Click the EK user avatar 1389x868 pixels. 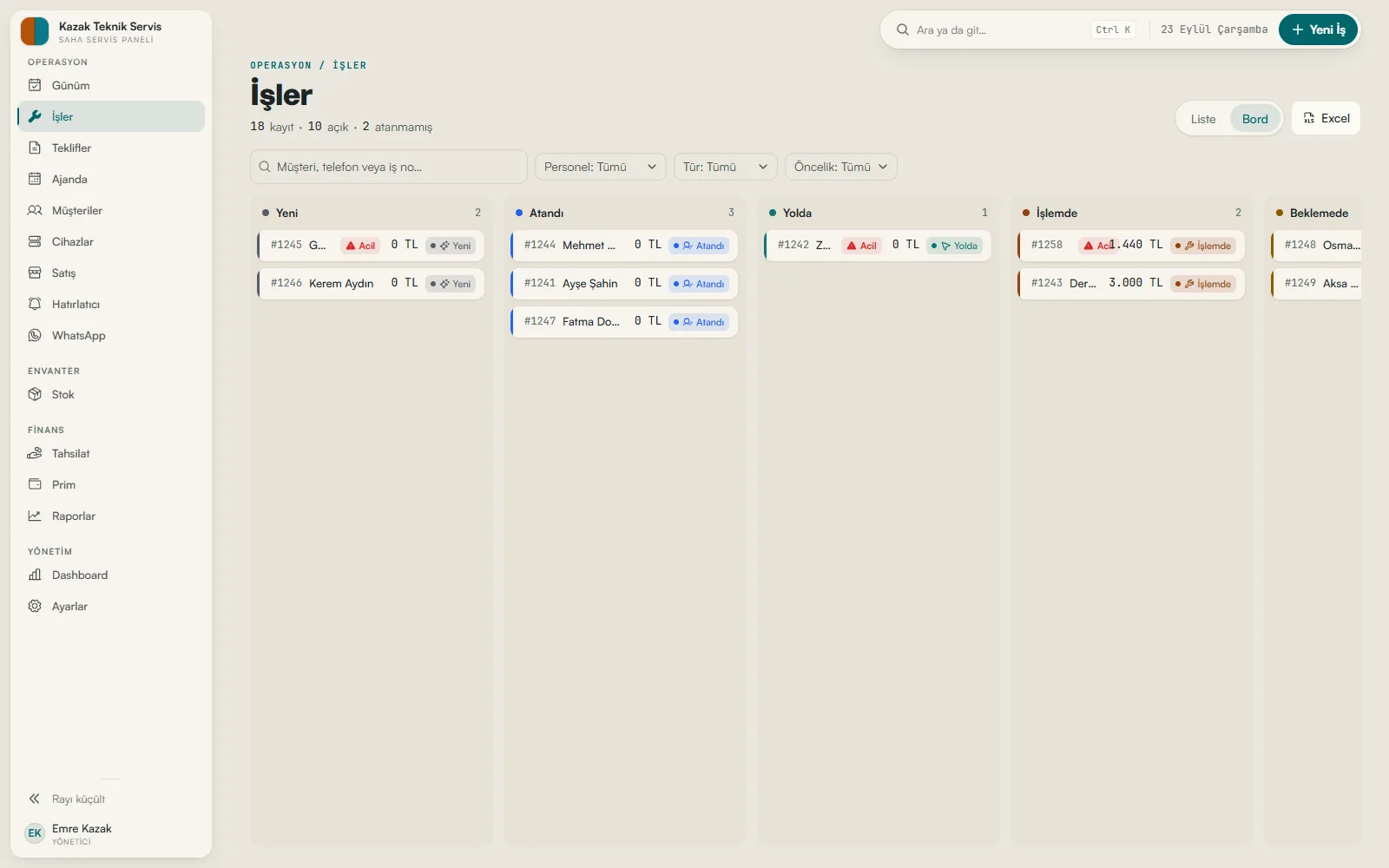coord(35,833)
